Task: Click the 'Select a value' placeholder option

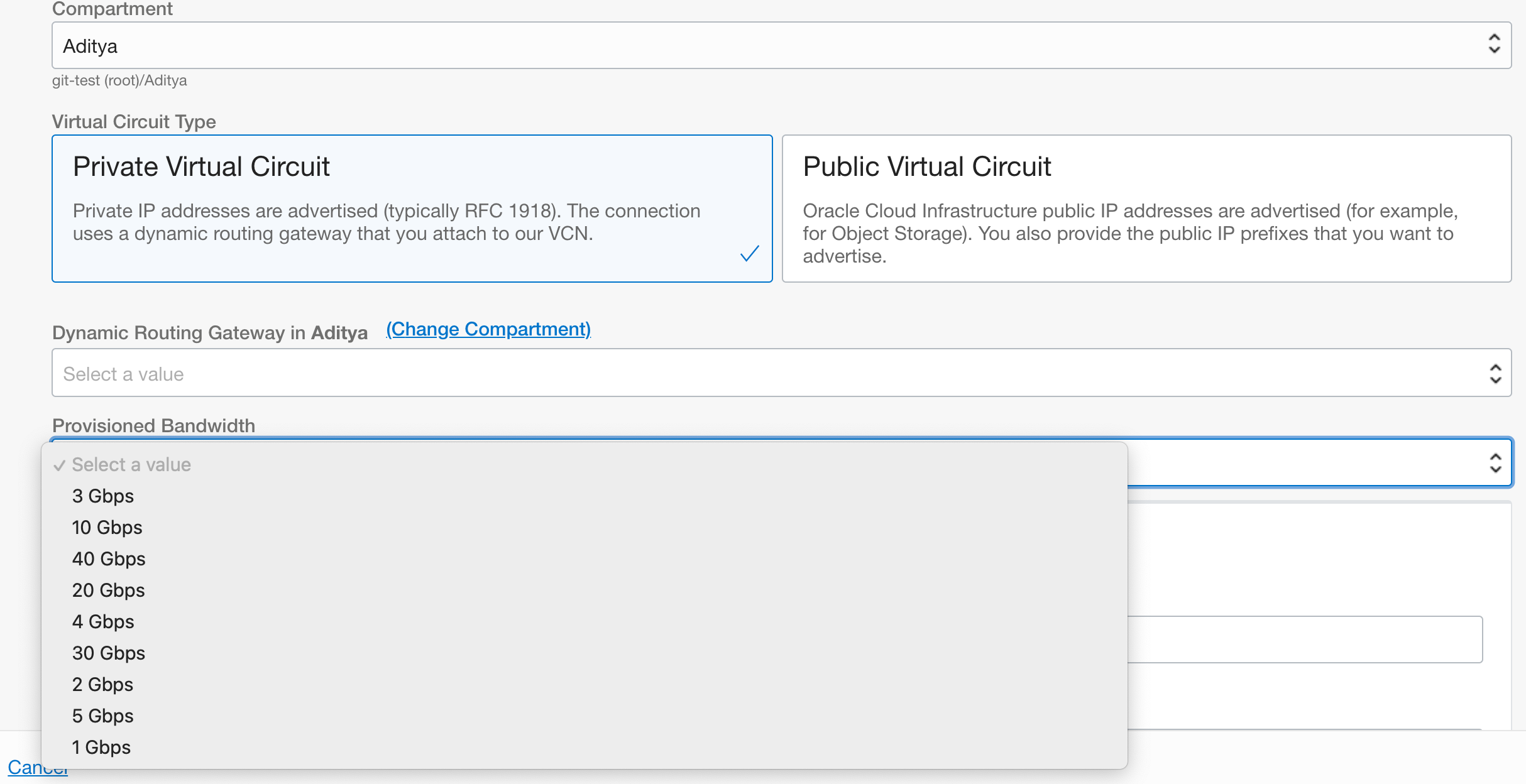Action: 131,465
